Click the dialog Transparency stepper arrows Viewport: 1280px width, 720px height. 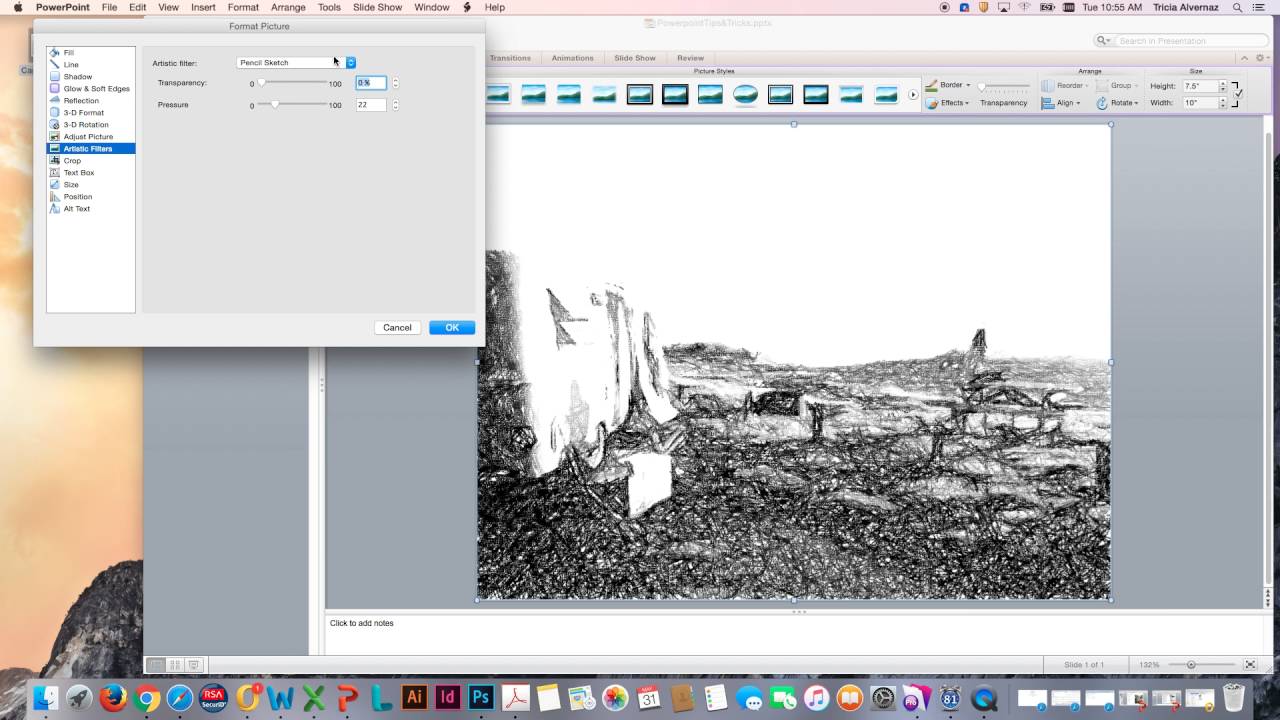click(395, 83)
